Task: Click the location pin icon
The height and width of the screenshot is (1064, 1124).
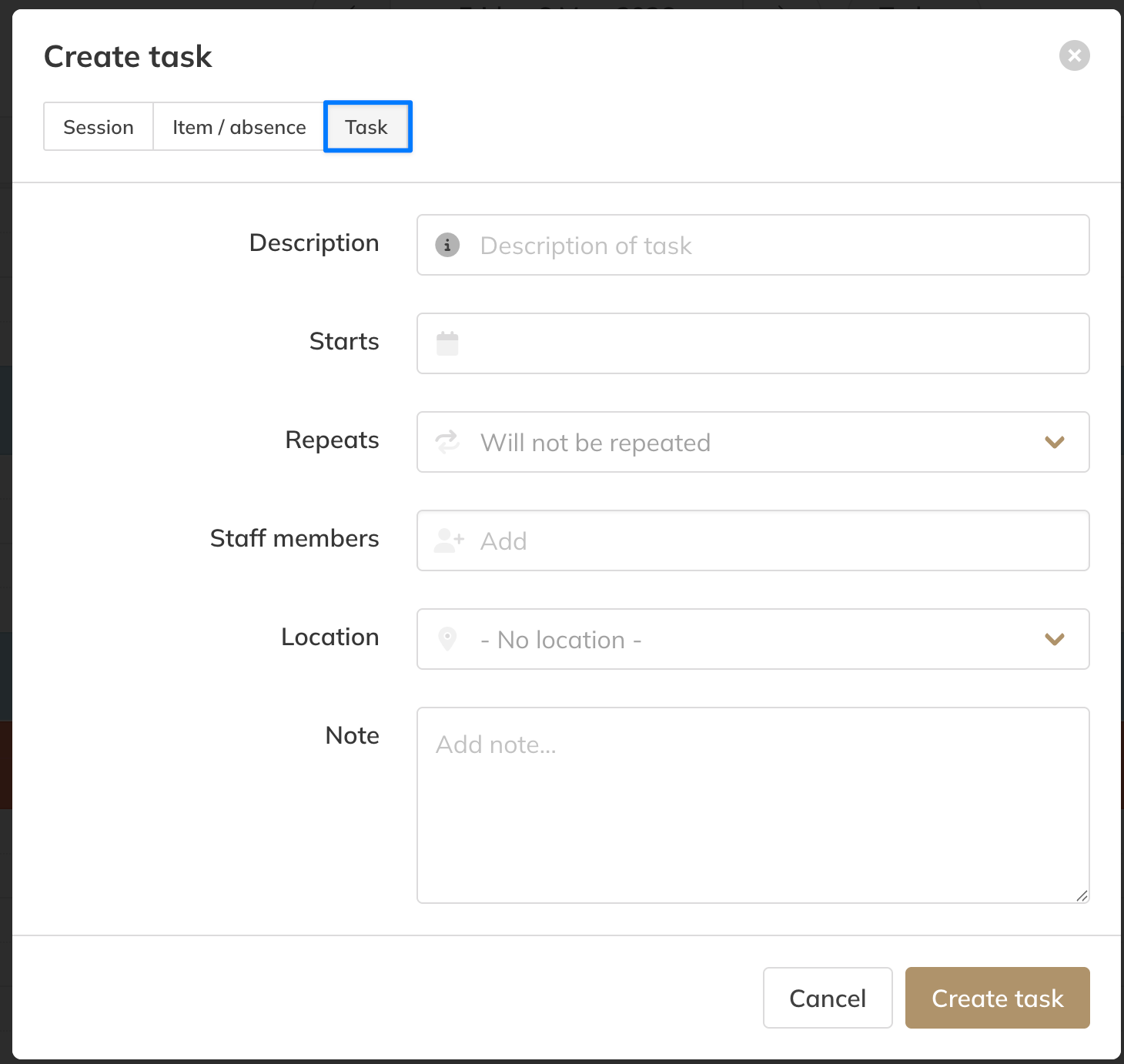Action: click(x=447, y=639)
